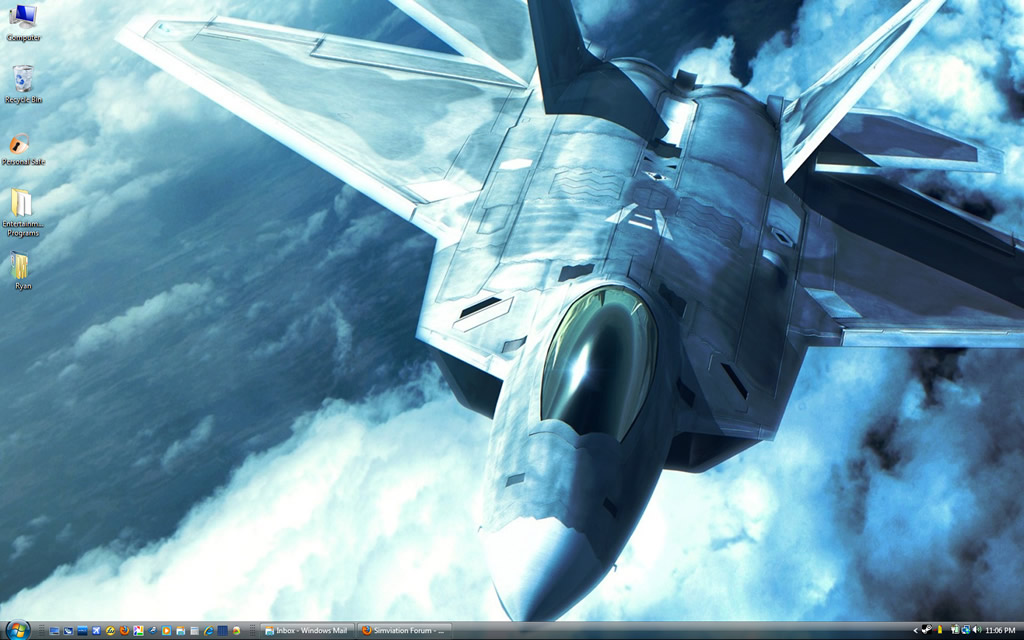Launch the blue airplane Quick Launch icon
This screenshot has width=1024, height=640.
(96, 630)
